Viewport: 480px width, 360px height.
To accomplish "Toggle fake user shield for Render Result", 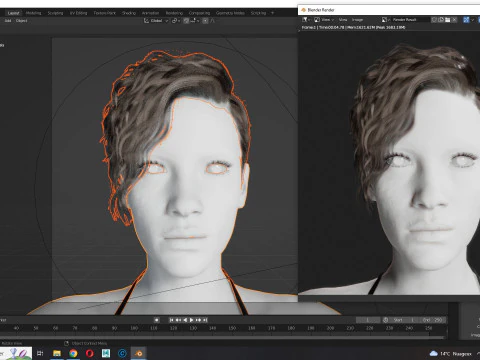I will coord(434,20).
